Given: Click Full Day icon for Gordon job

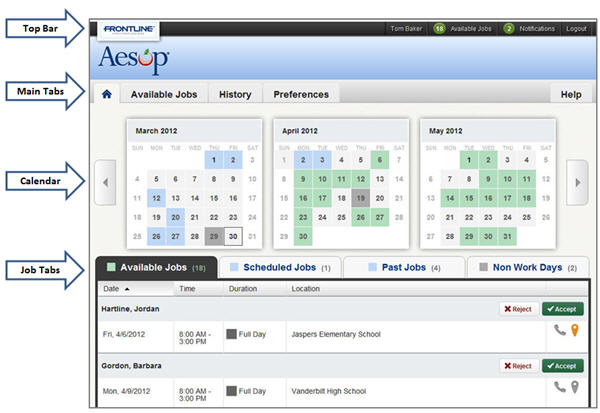Looking at the screenshot, I should click(x=232, y=391).
